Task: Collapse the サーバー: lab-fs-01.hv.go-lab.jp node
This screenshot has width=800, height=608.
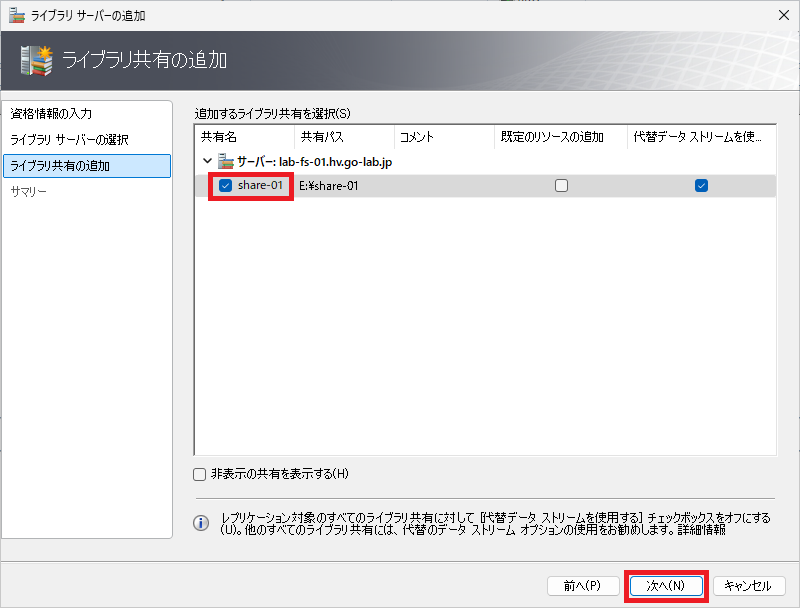Action: point(207,161)
